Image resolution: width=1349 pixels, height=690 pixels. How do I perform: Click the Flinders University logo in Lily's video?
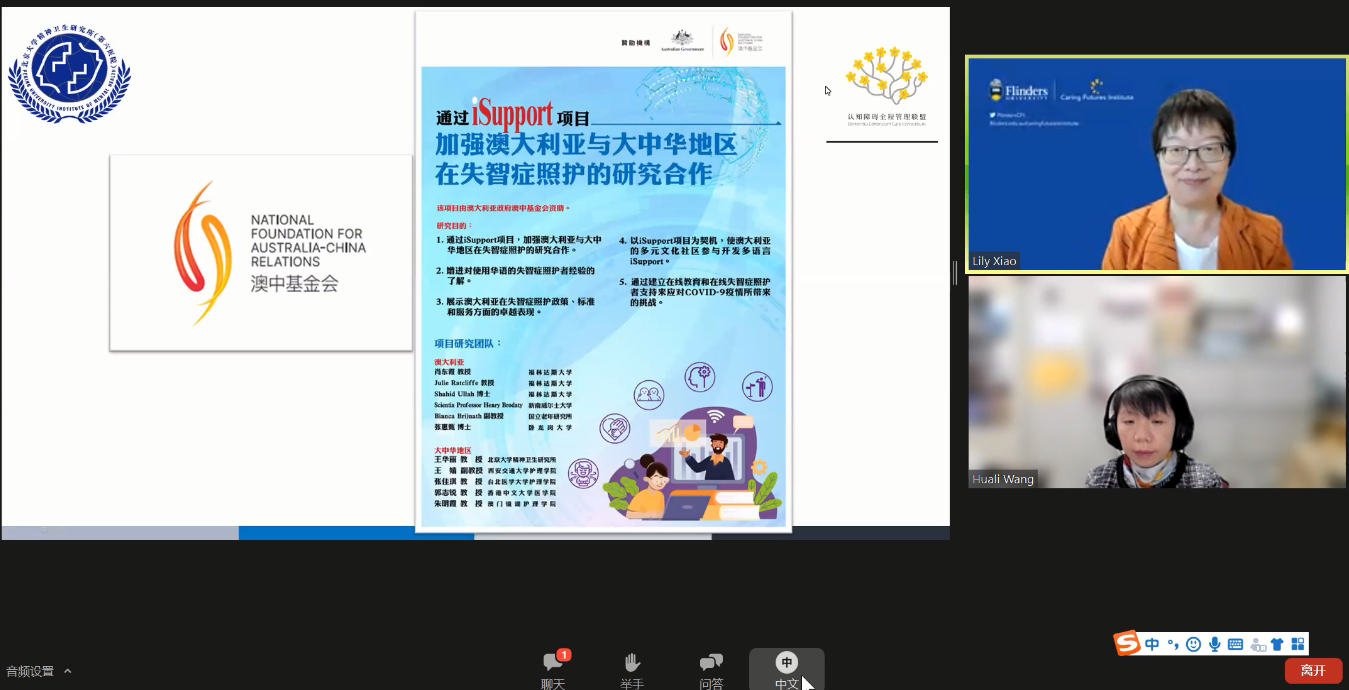point(1019,91)
